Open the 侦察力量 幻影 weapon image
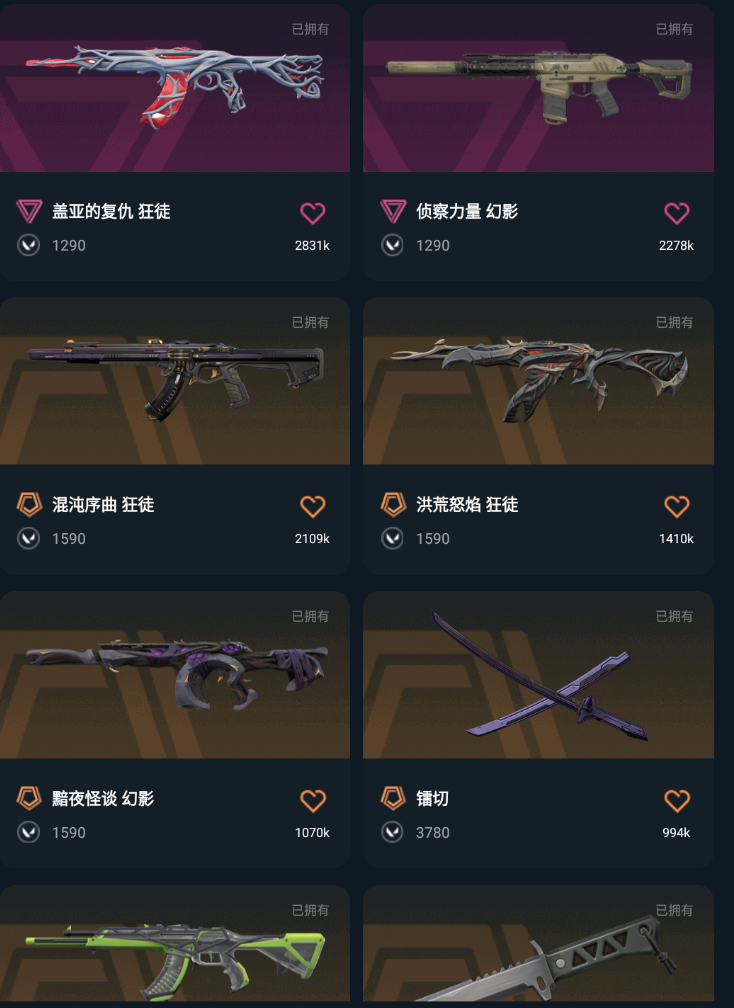This screenshot has height=1008, width=734. tap(539, 87)
